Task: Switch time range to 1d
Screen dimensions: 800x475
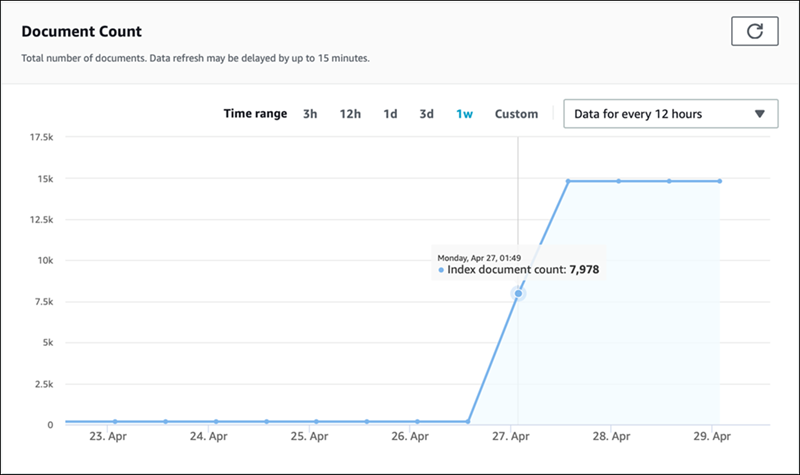Action: 390,114
